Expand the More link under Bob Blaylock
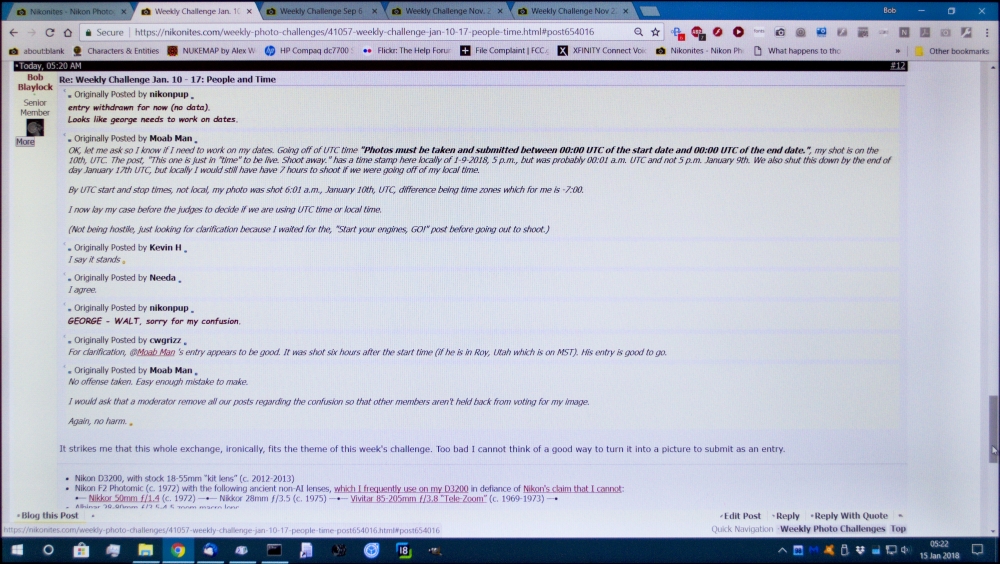Image resolution: width=1000 pixels, height=564 pixels. (25, 142)
